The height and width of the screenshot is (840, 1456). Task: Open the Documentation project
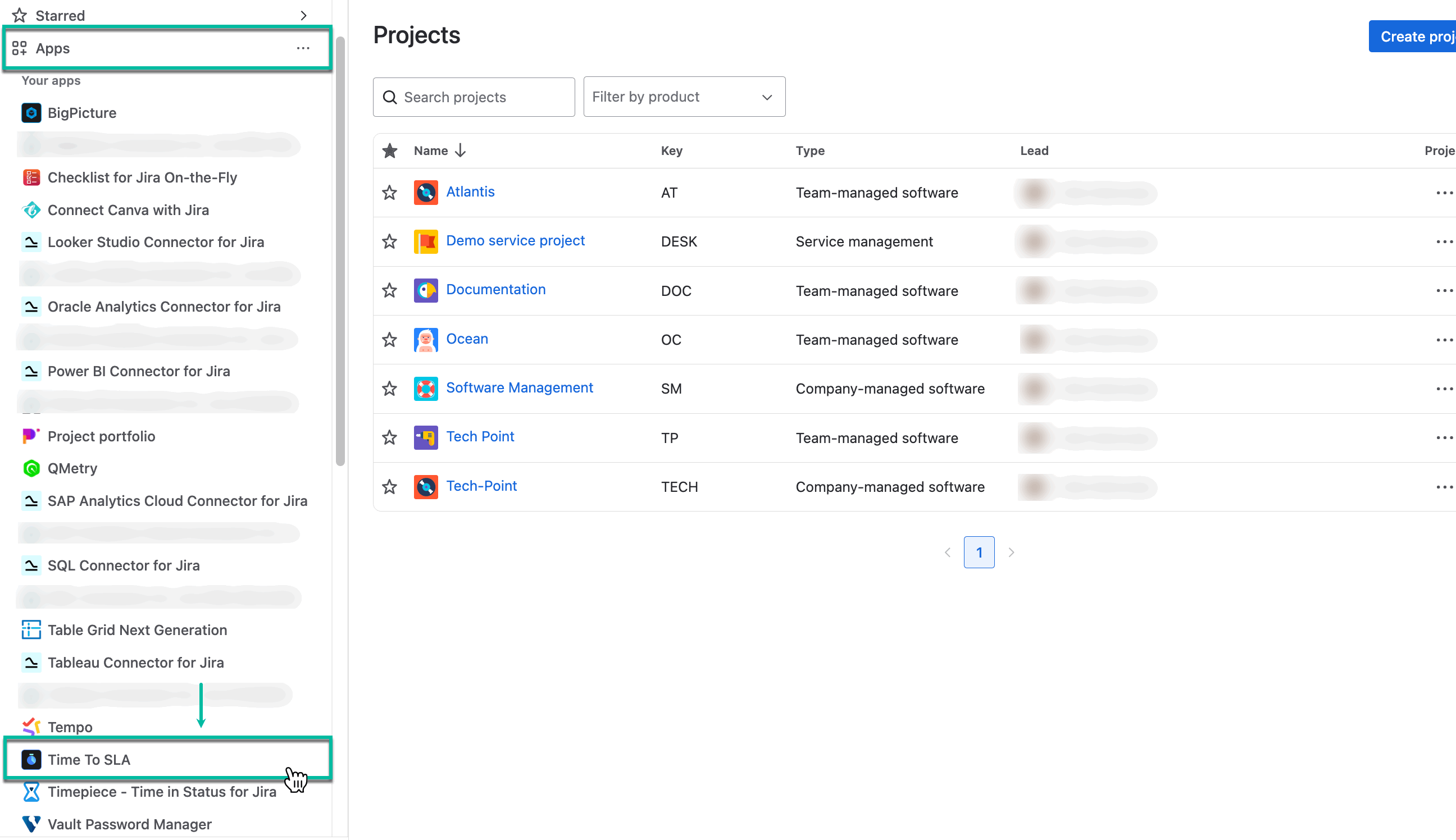[x=495, y=289]
